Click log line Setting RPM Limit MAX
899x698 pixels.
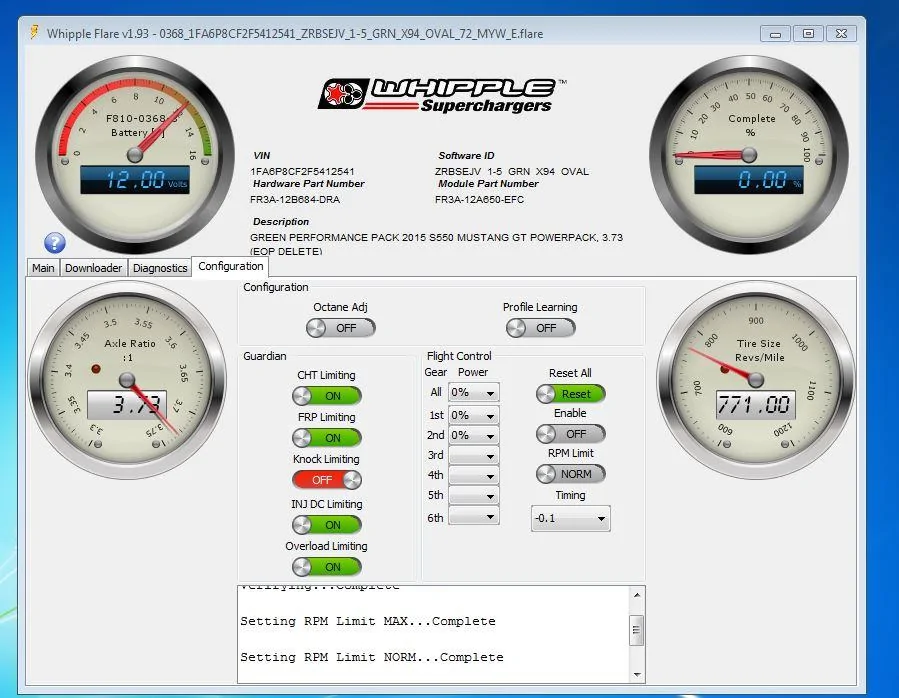(368, 621)
